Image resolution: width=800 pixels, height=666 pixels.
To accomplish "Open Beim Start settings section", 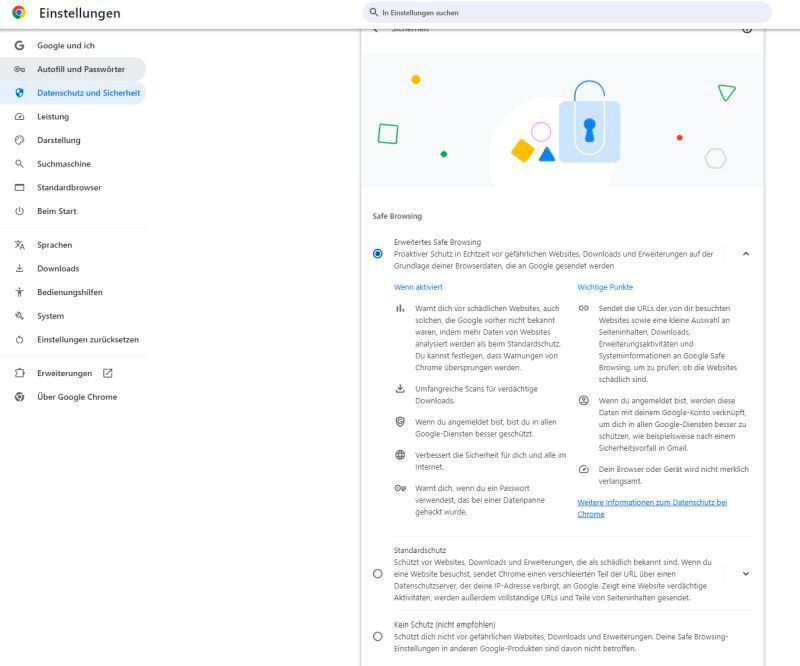I will [73, 211].
